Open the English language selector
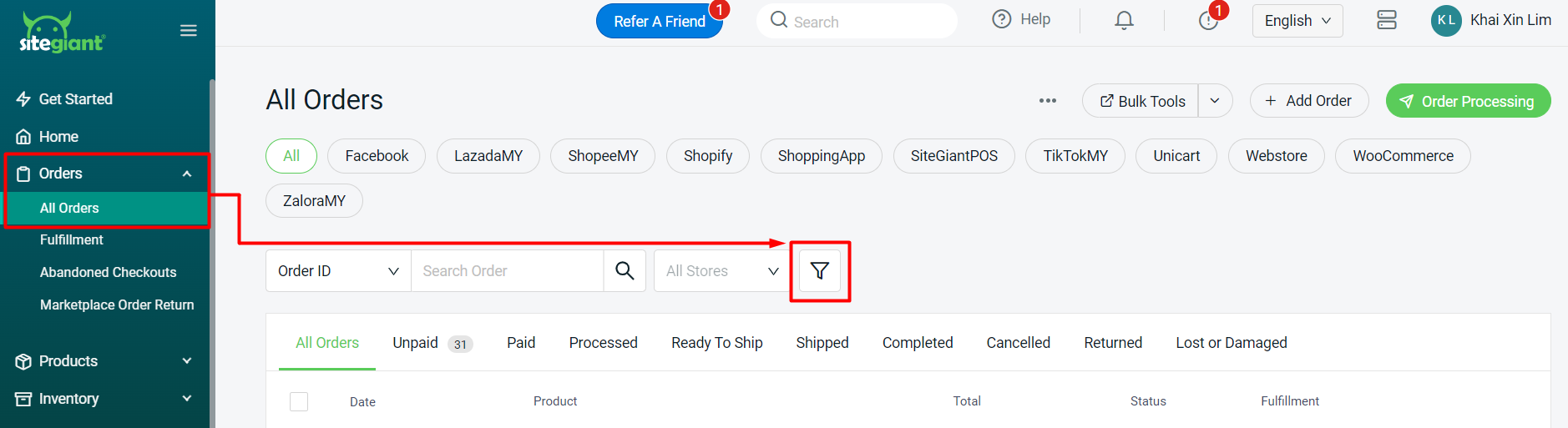 (x=1297, y=21)
